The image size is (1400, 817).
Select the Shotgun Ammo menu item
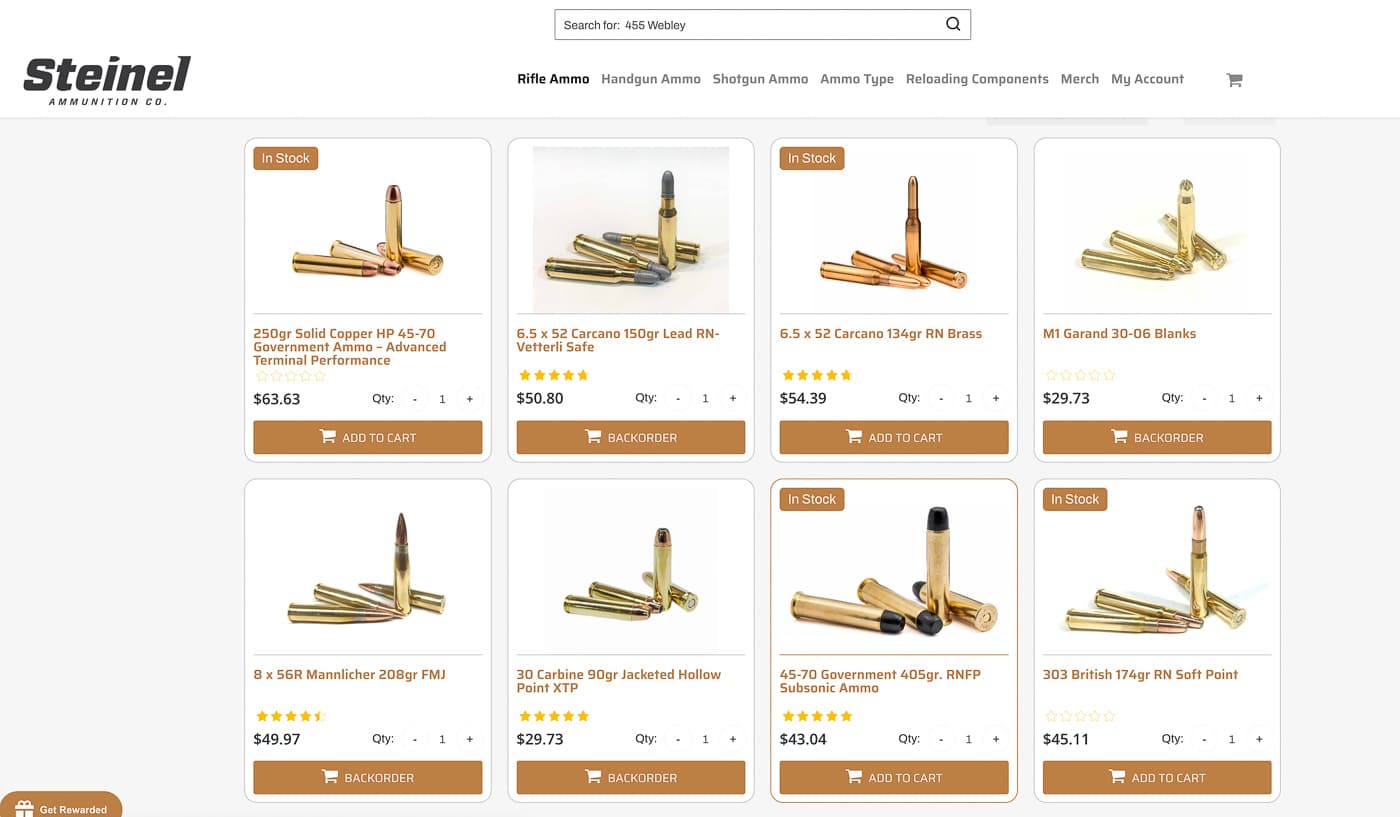pyautogui.click(x=760, y=79)
